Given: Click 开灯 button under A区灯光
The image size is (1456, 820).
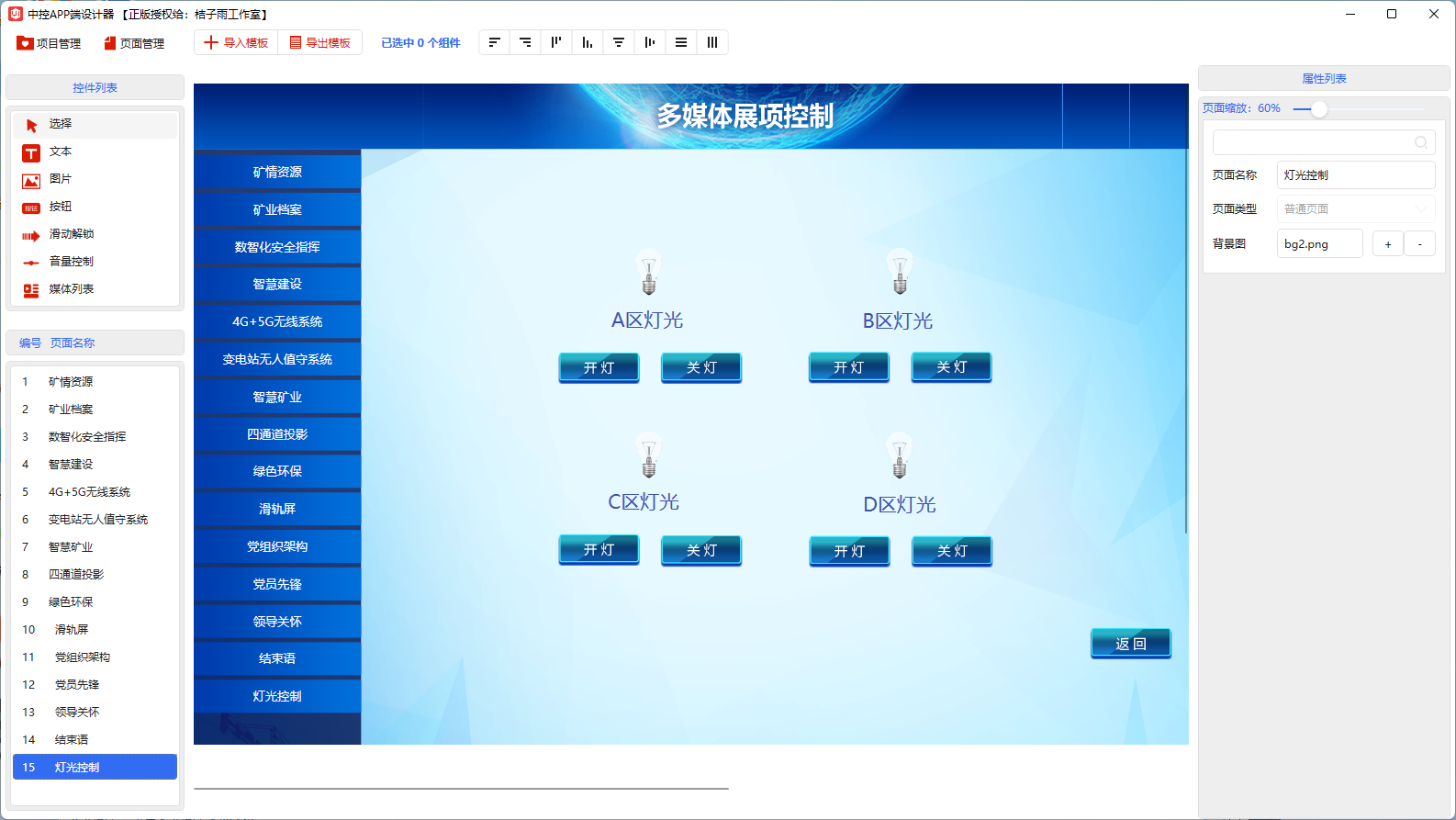Looking at the screenshot, I should pyautogui.click(x=599, y=367).
